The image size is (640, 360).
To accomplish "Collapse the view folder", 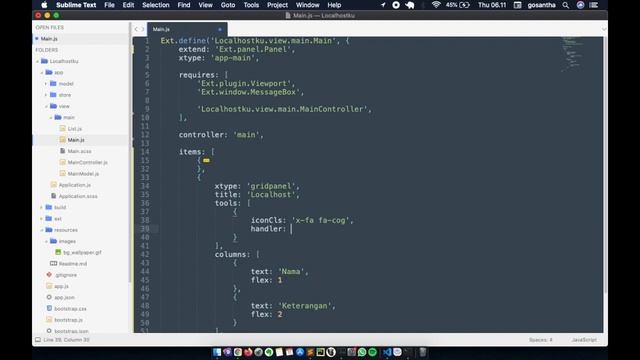I will (46, 106).
